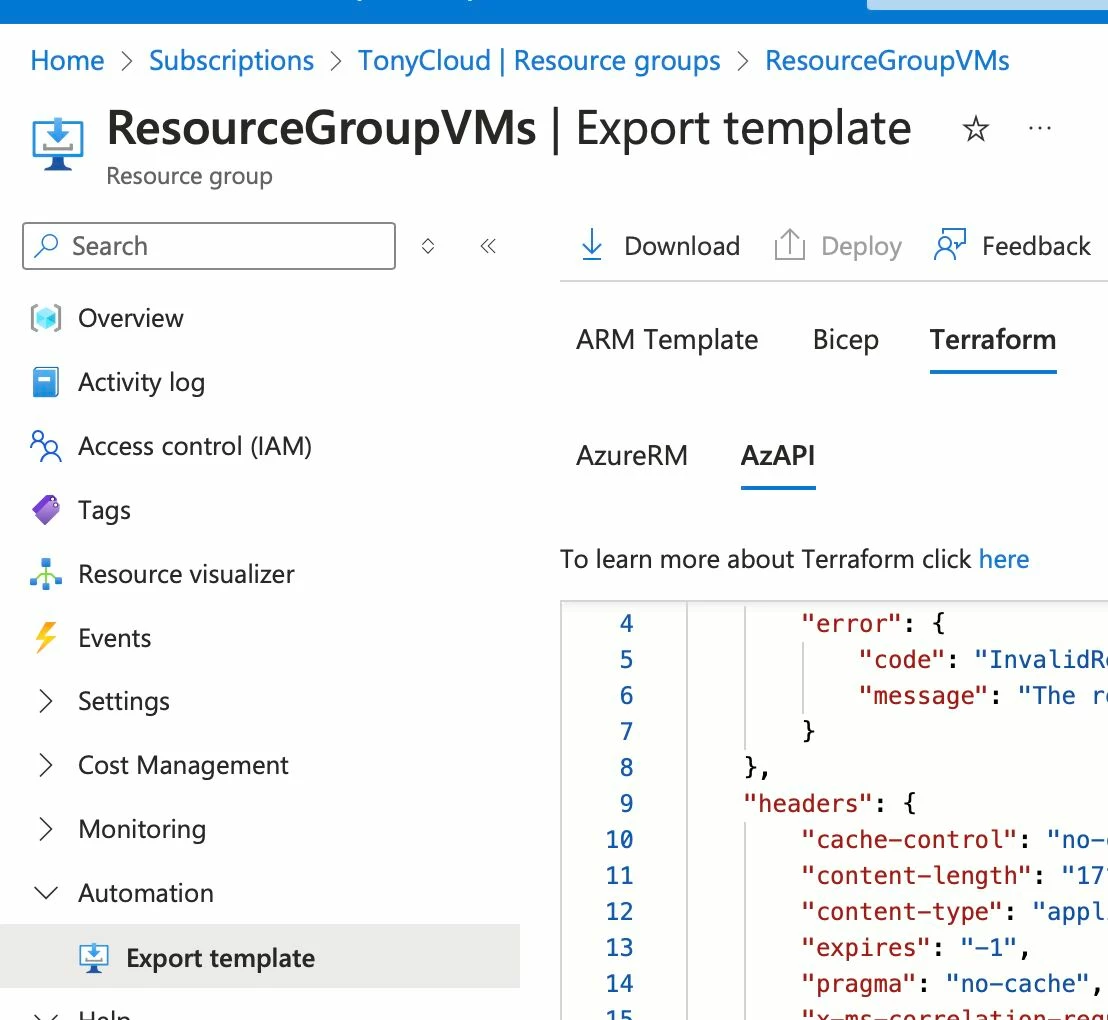Switch to the AzureRM sub-tab

(632, 455)
